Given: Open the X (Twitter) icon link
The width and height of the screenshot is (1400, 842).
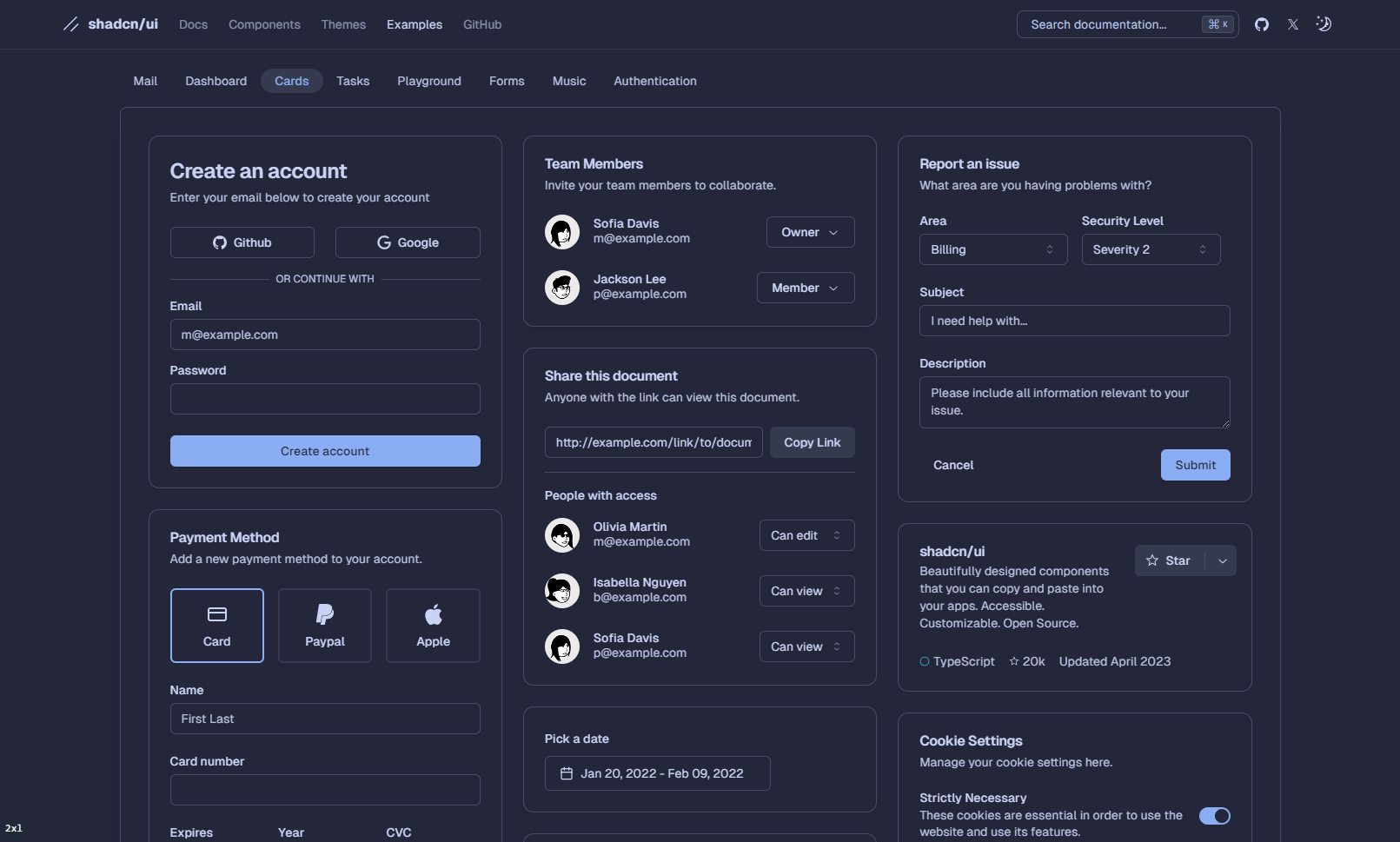Looking at the screenshot, I should point(1293,24).
